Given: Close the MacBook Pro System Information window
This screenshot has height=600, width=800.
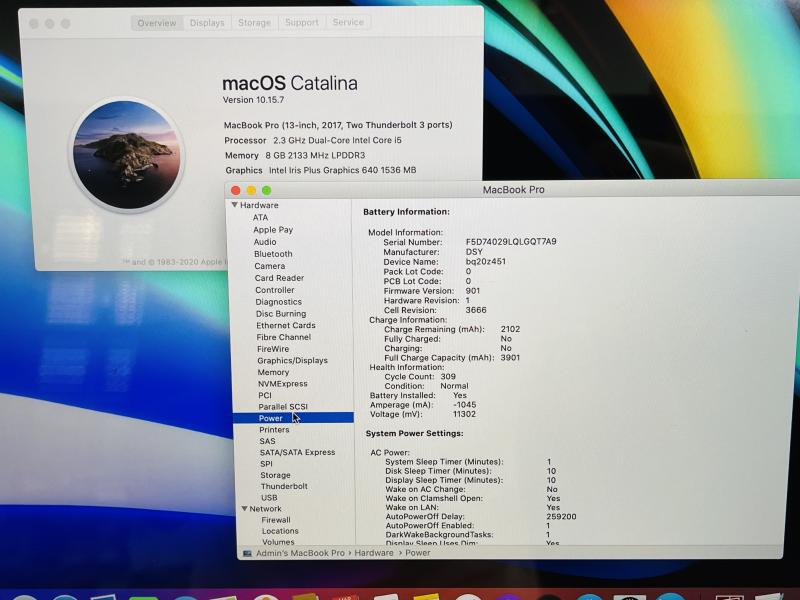Looking at the screenshot, I should coord(236,190).
